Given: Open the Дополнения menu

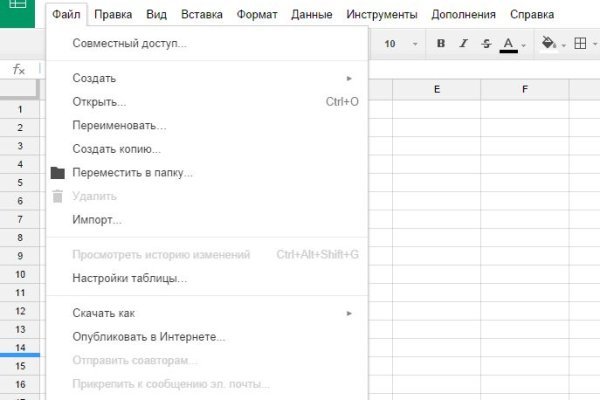Looking at the screenshot, I should [x=465, y=15].
